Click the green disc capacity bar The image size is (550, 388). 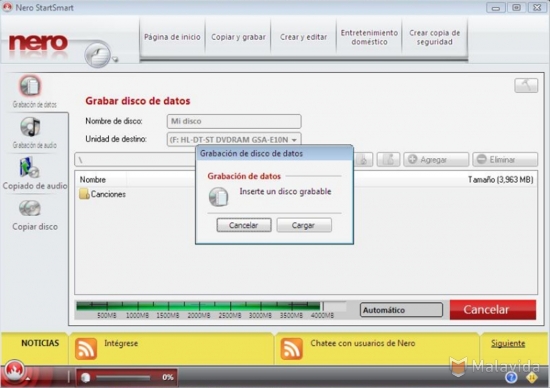[199, 306]
